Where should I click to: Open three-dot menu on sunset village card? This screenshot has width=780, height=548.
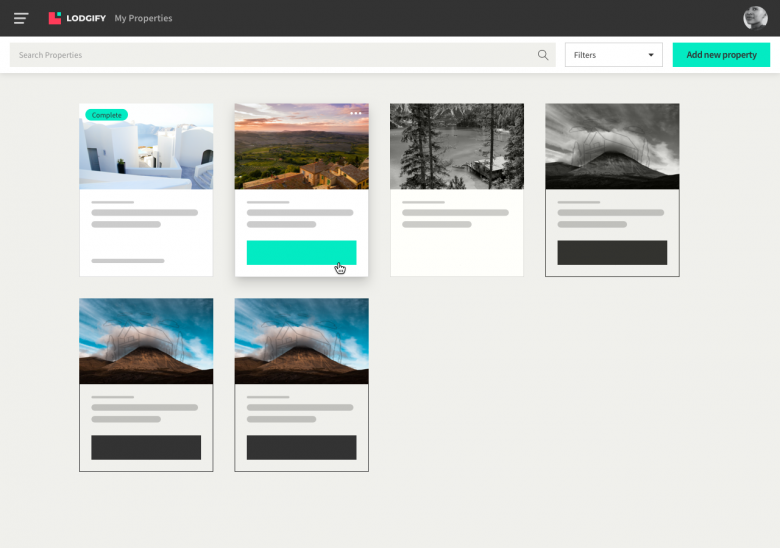click(x=356, y=113)
